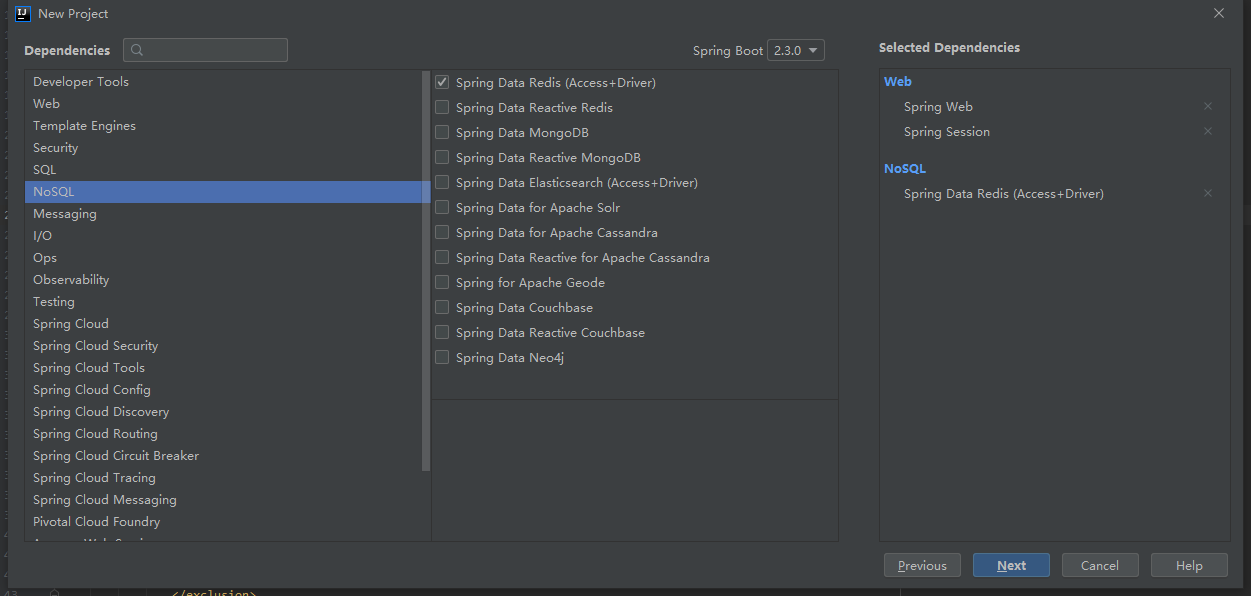This screenshot has width=1251, height=596.
Task: Enable Spring for Apache Geode
Action: pyautogui.click(x=441, y=282)
